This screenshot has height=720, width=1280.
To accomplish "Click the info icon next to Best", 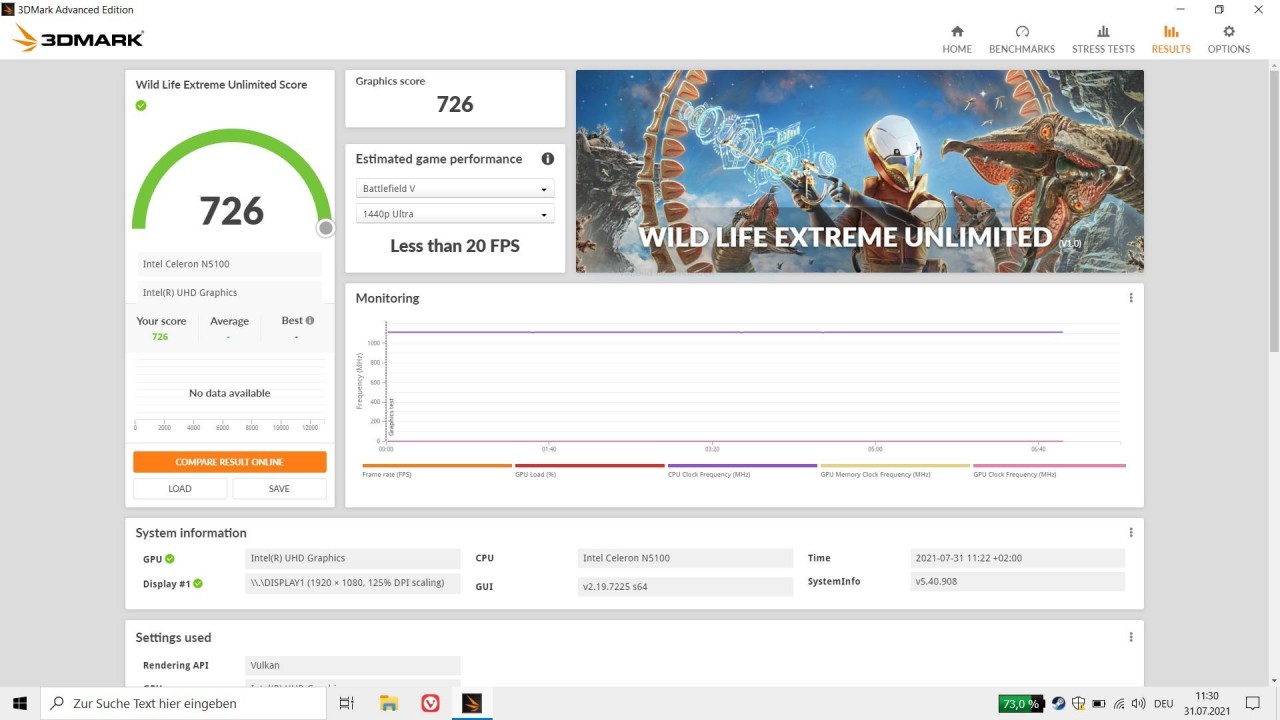I will (310, 320).
